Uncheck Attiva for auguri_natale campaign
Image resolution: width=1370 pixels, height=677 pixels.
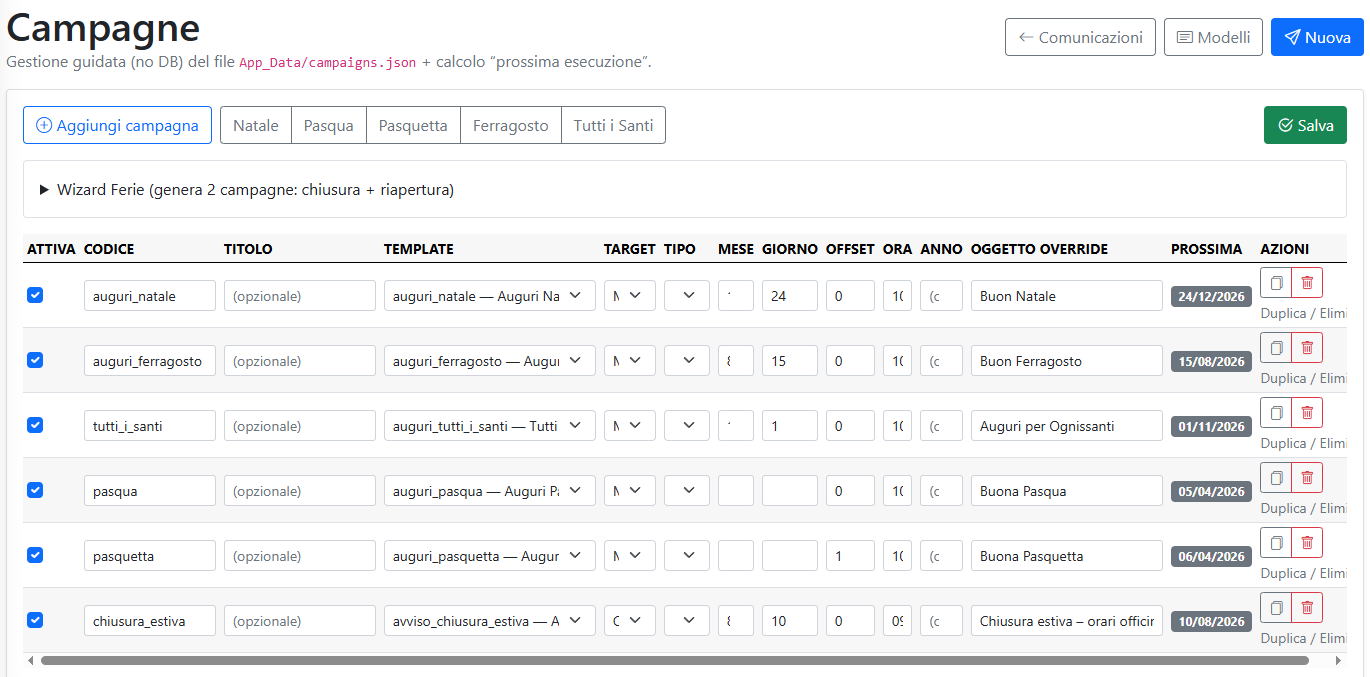[35, 295]
